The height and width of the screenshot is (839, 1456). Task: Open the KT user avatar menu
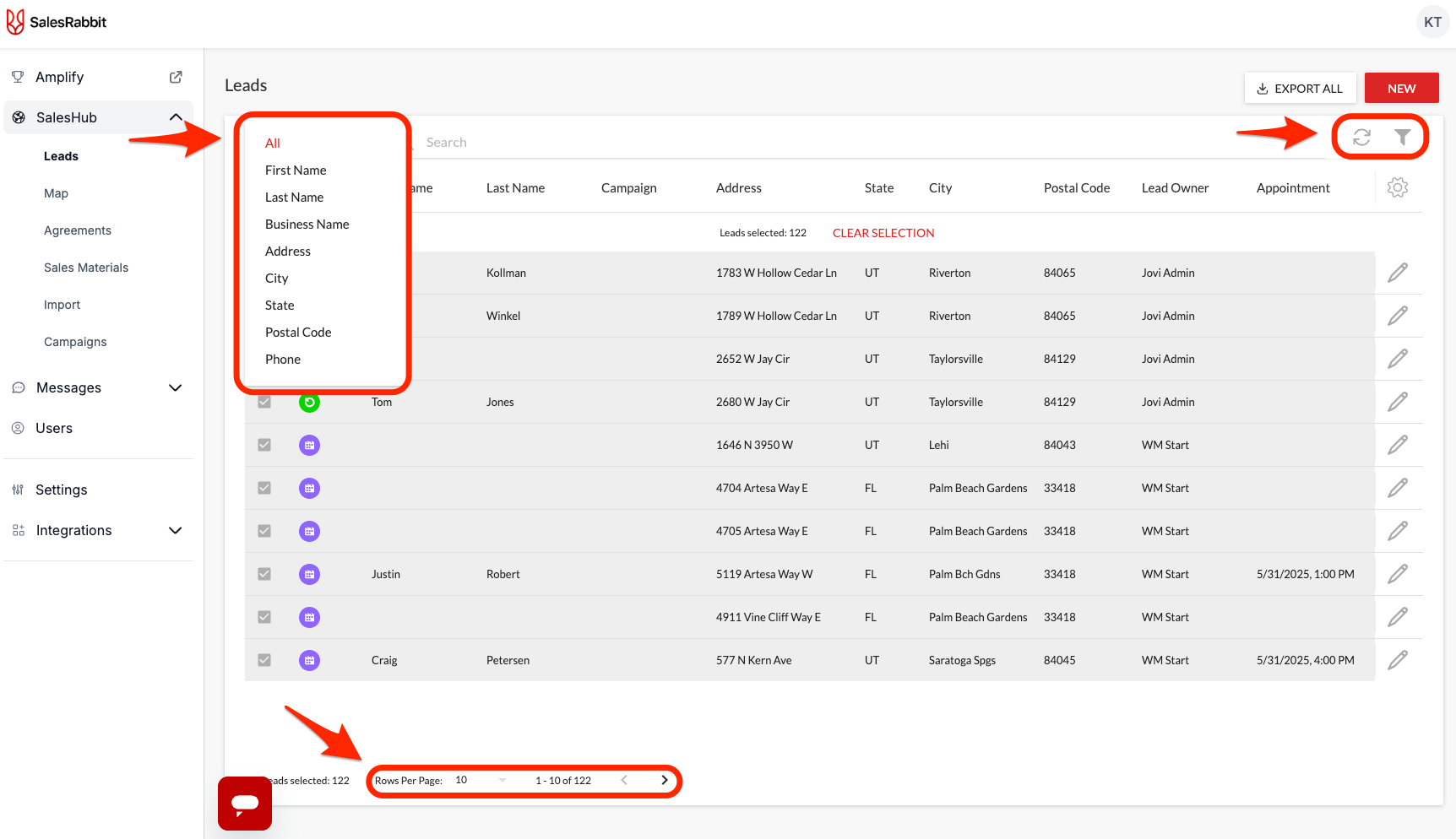click(1432, 22)
